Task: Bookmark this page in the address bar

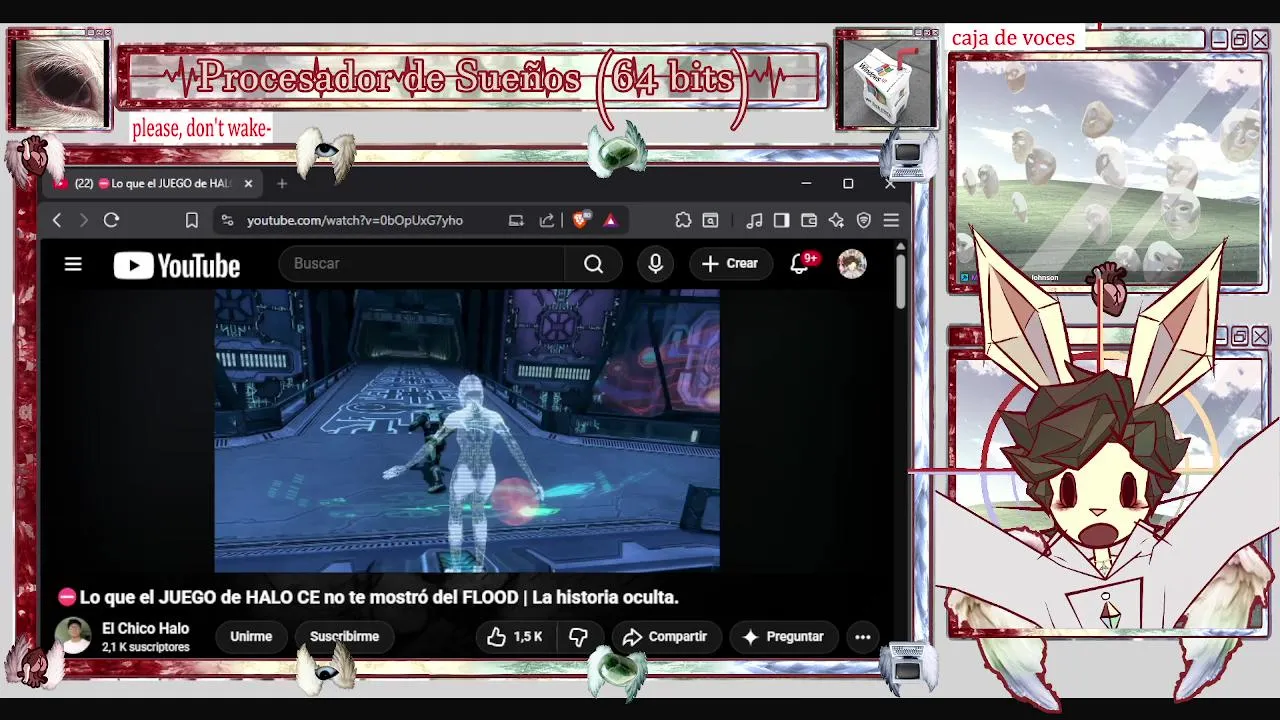Action: 192,220
